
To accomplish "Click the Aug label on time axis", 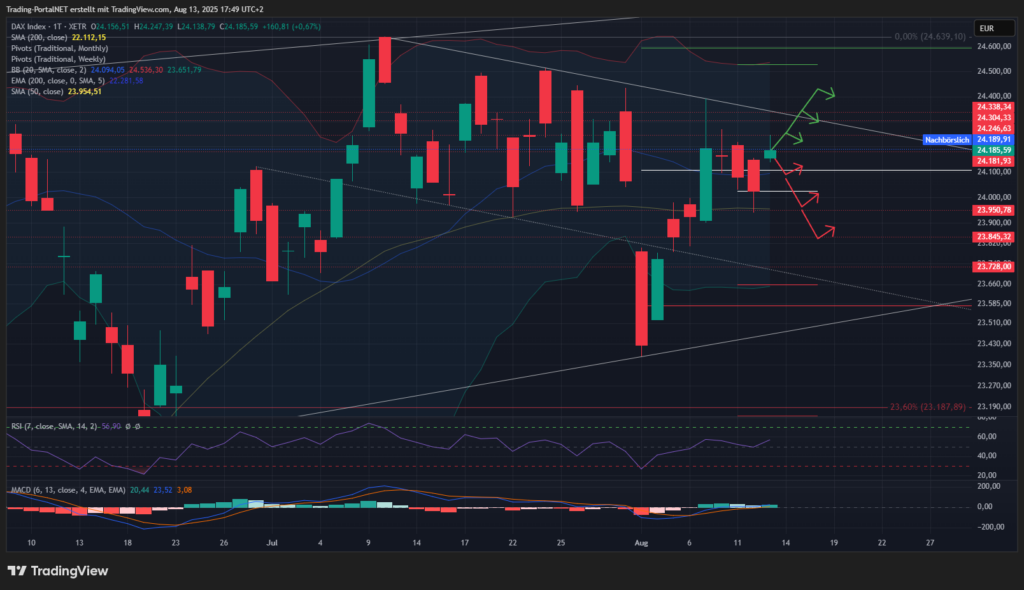I will (x=642, y=541).
